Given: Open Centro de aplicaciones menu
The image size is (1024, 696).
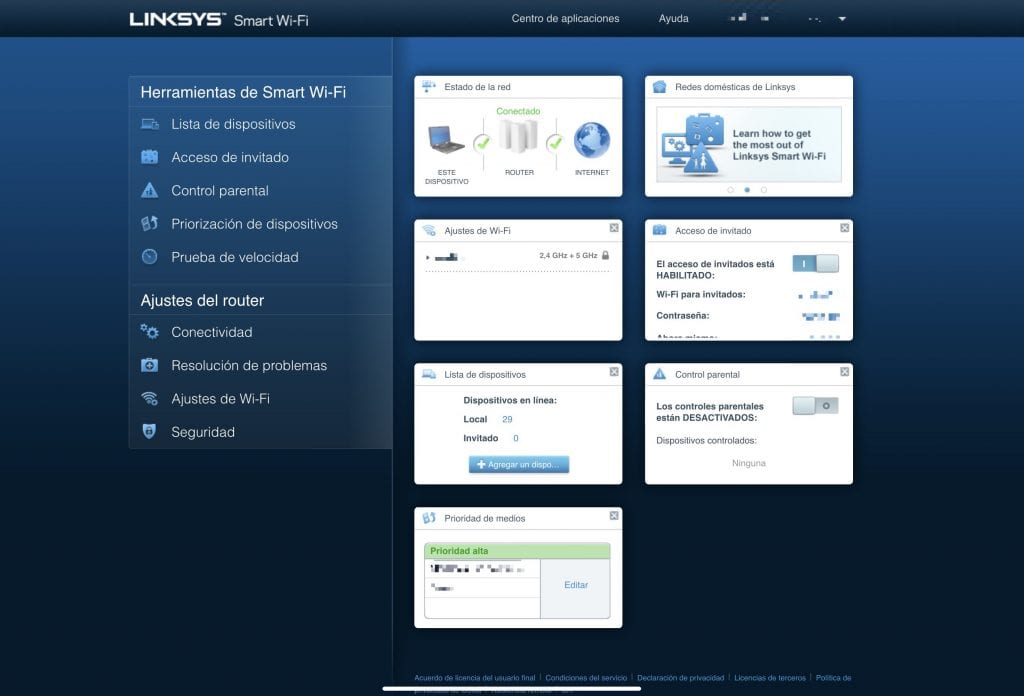Looking at the screenshot, I should 565,19.
